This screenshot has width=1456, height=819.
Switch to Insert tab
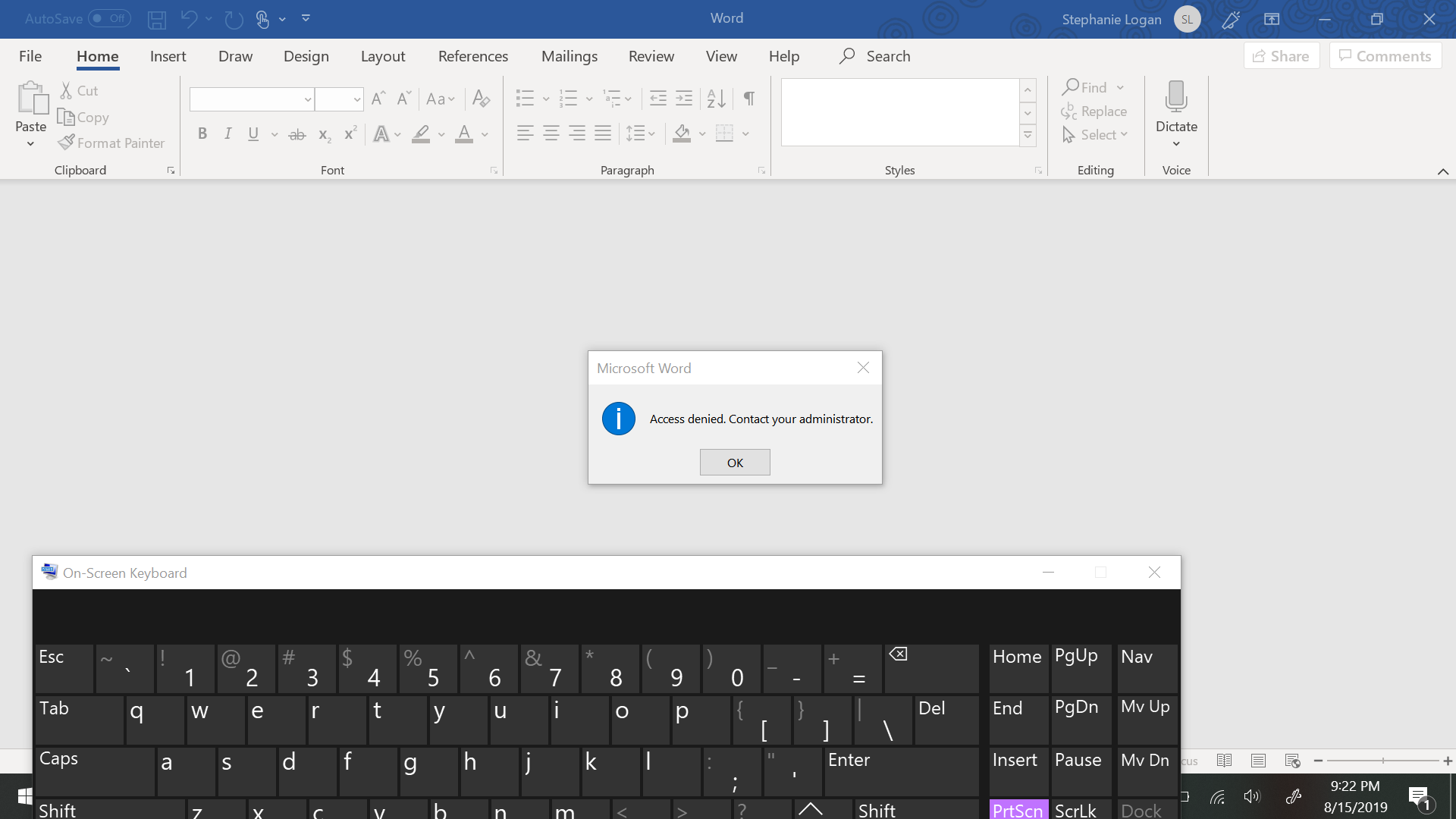pos(168,56)
